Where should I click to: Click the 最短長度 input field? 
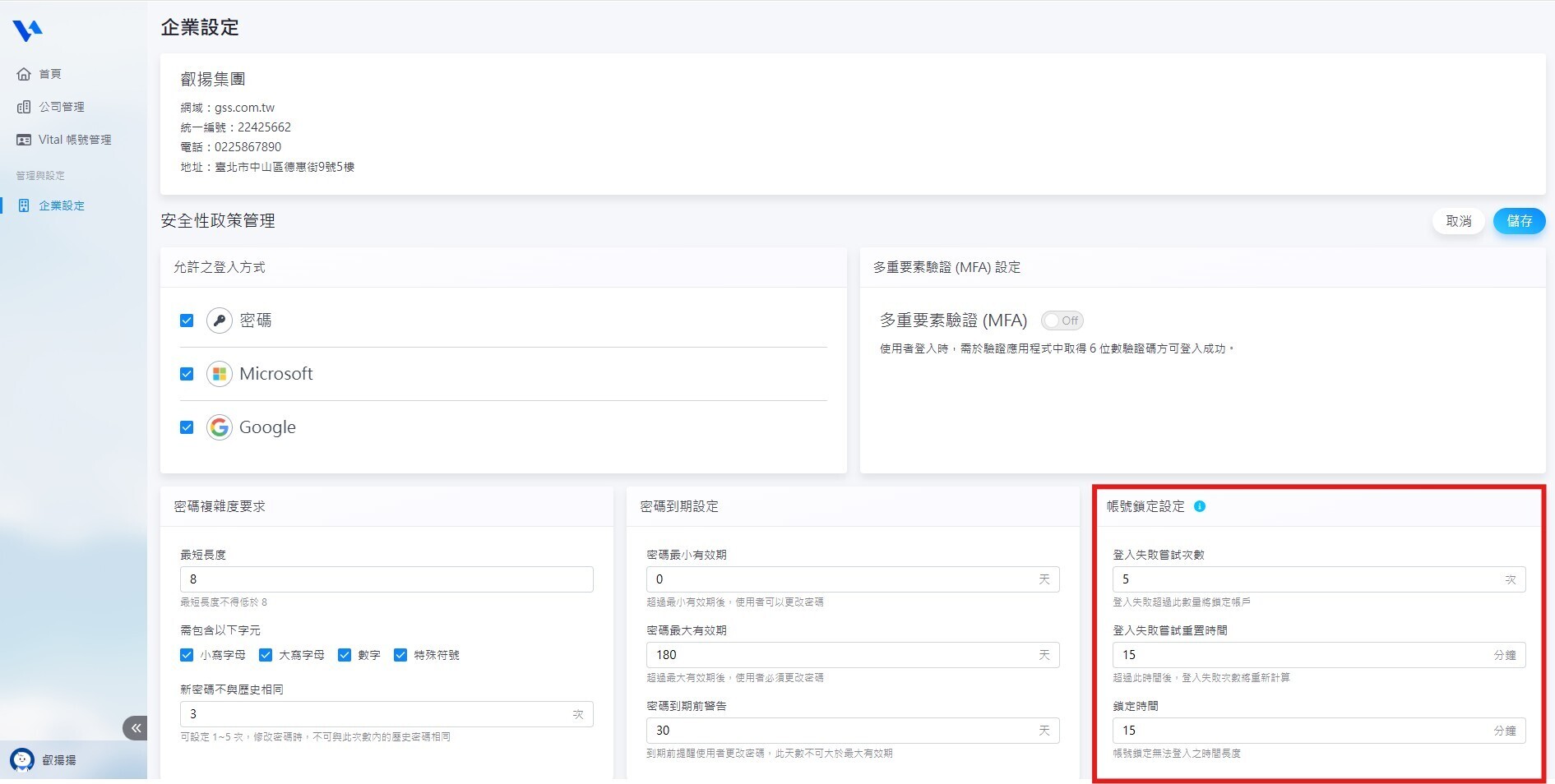pyautogui.click(x=386, y=579)
